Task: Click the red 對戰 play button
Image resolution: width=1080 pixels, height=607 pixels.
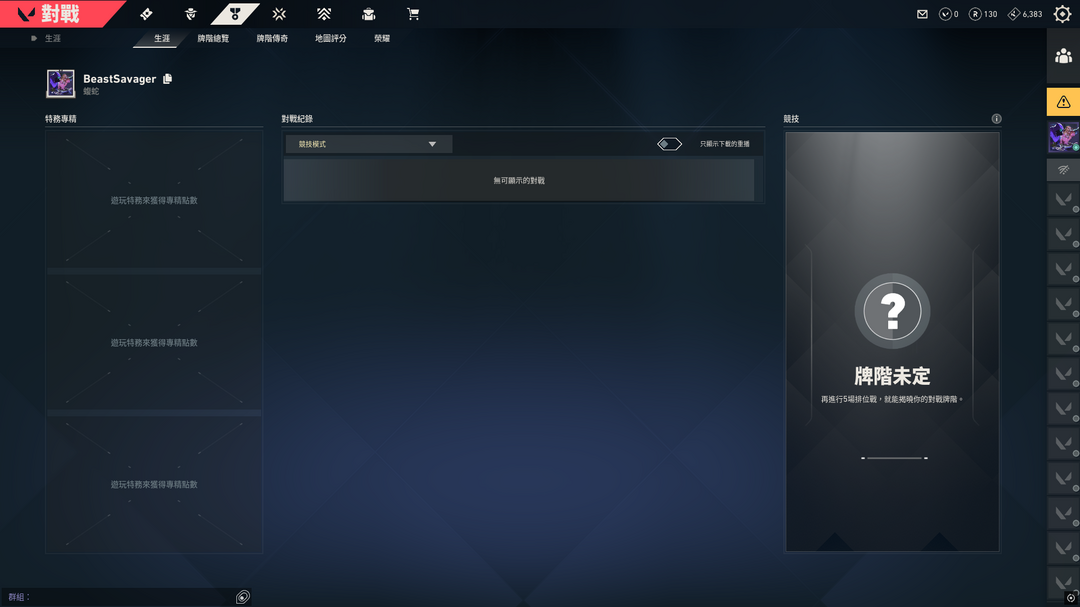Action: [x=59, y=14]
